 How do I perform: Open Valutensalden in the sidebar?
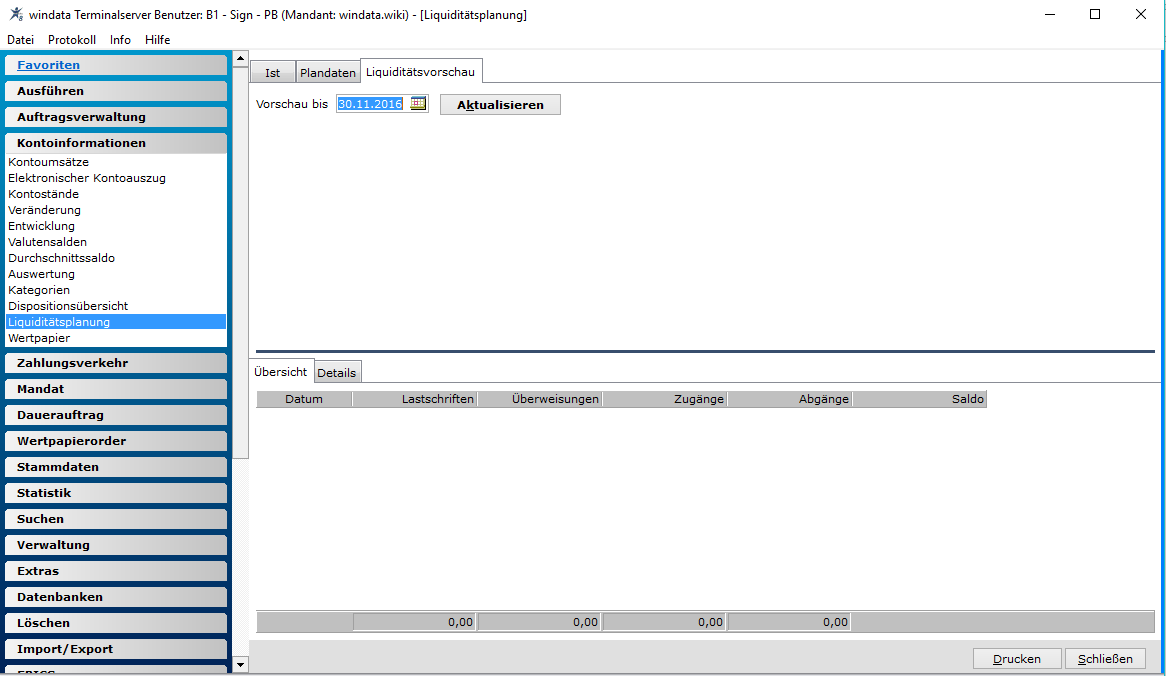pos(48,242)
